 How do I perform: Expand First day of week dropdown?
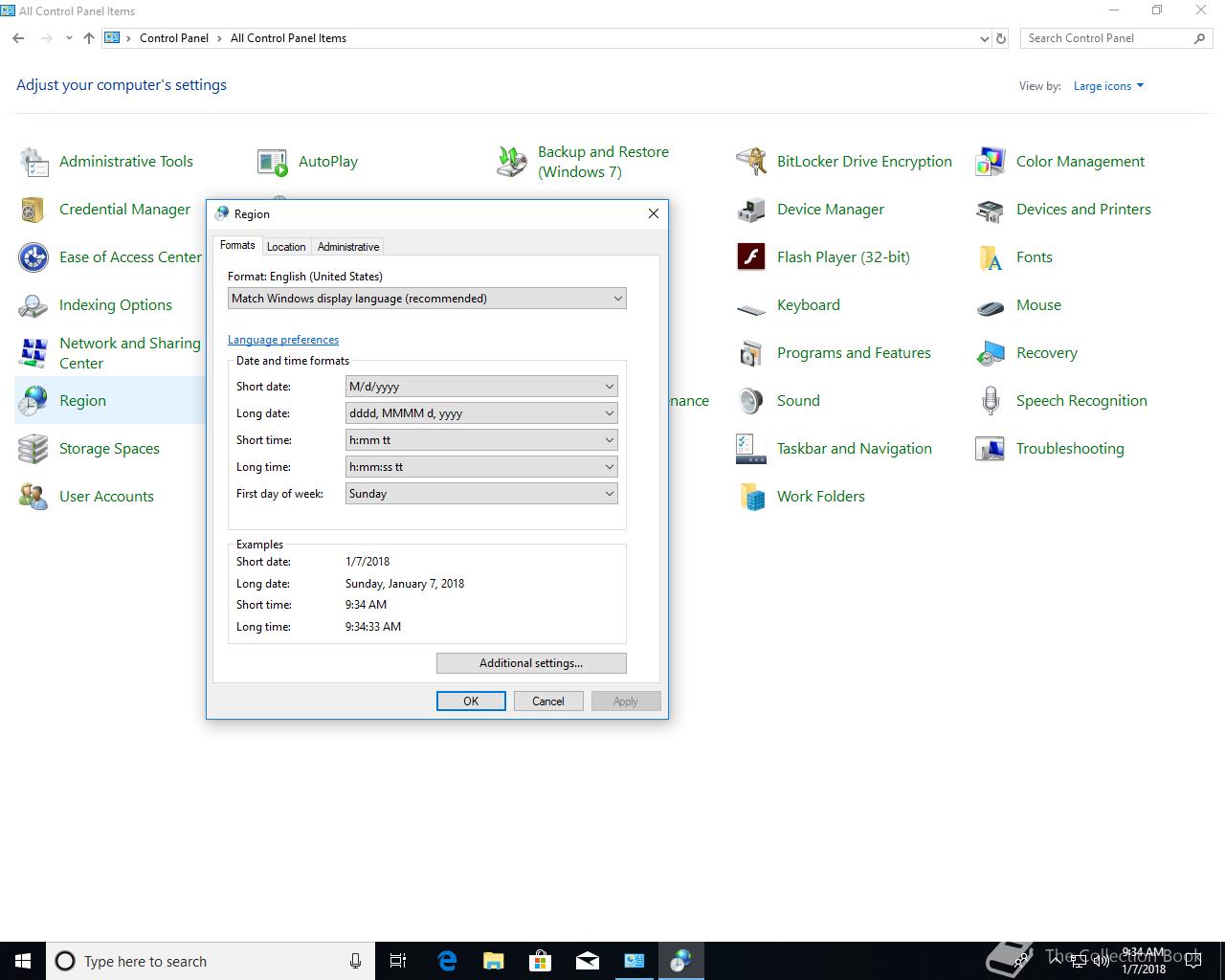point(481,494)
